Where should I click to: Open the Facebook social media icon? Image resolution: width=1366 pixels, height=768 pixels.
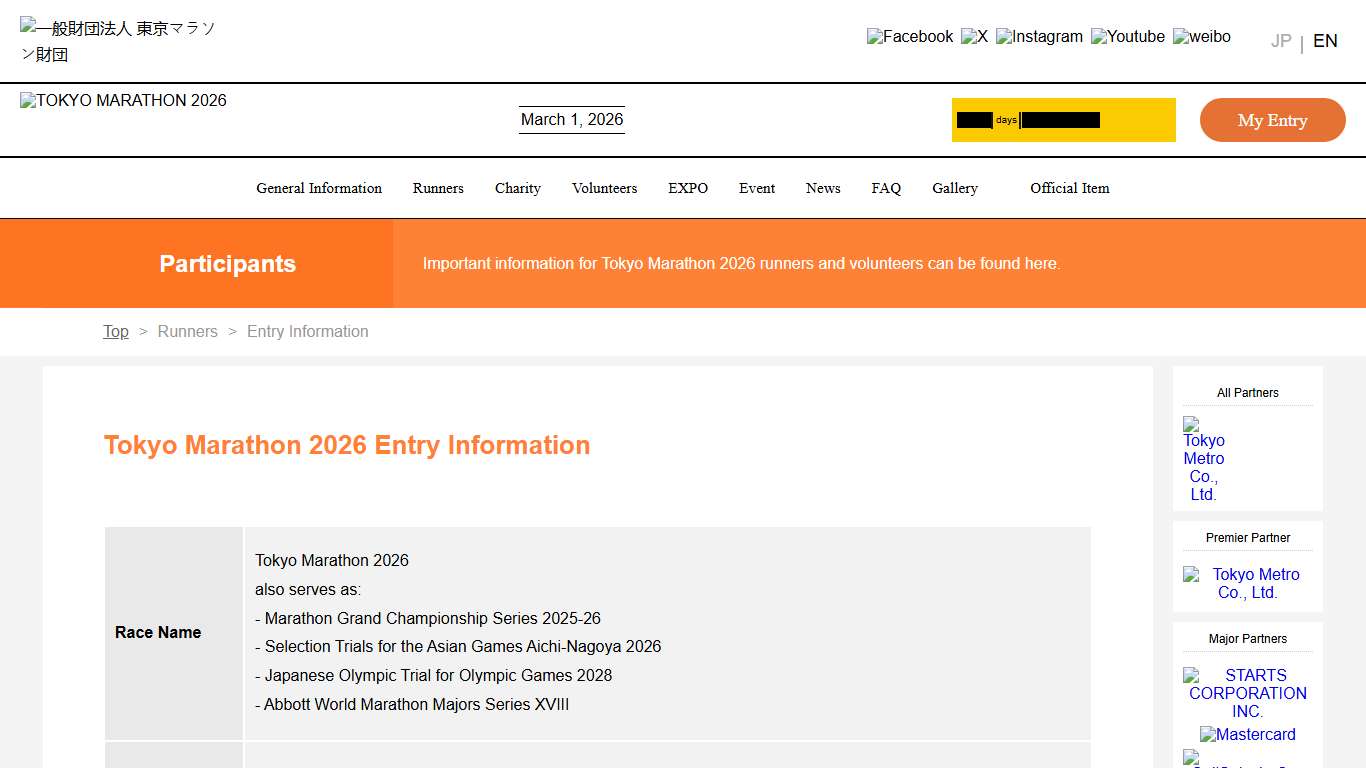click(x=909, y=36)
